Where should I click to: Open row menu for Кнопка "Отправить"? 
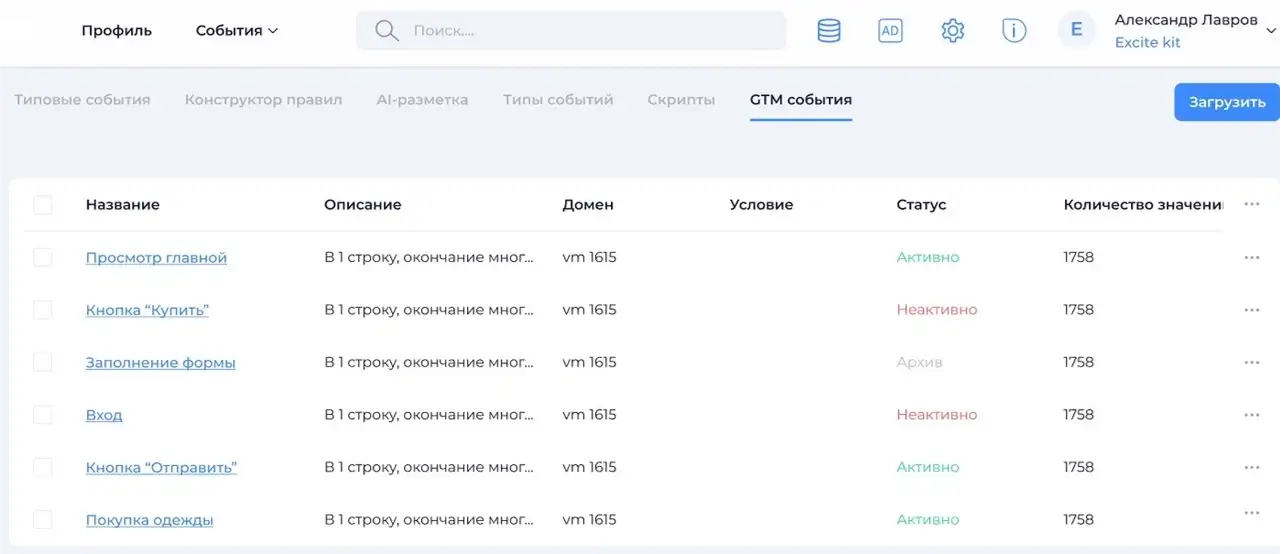1252,467
